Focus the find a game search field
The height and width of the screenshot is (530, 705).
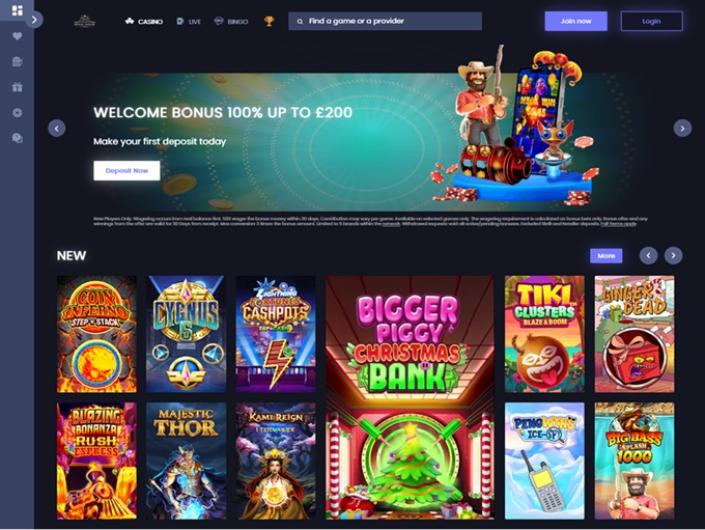click(385, 21)
